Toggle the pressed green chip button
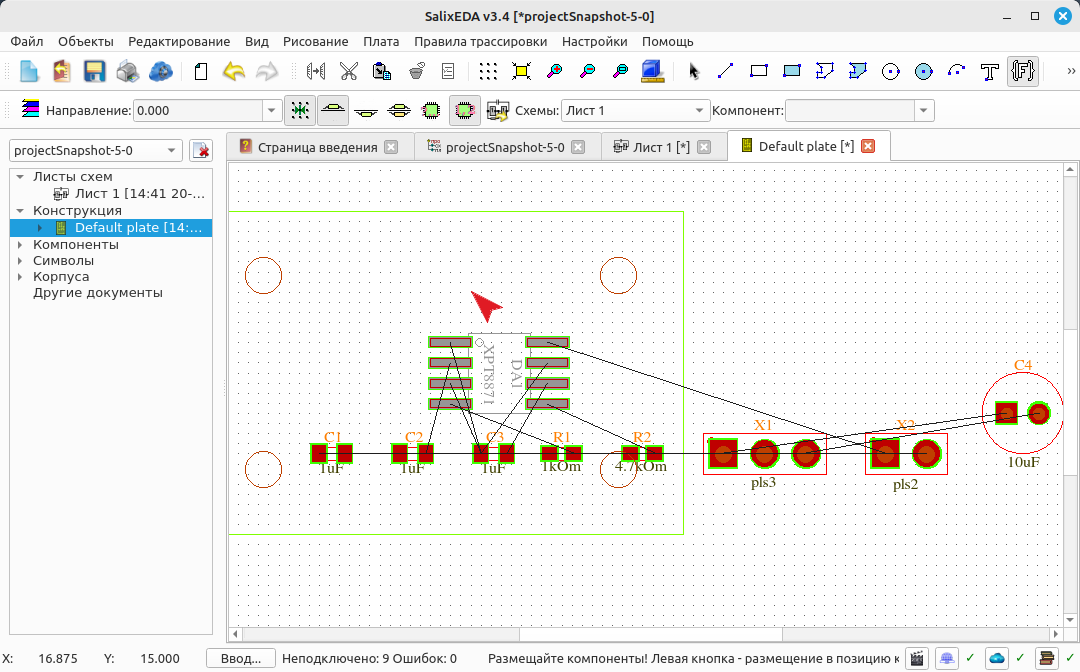The image size is (1080, 672). [465, 110]
